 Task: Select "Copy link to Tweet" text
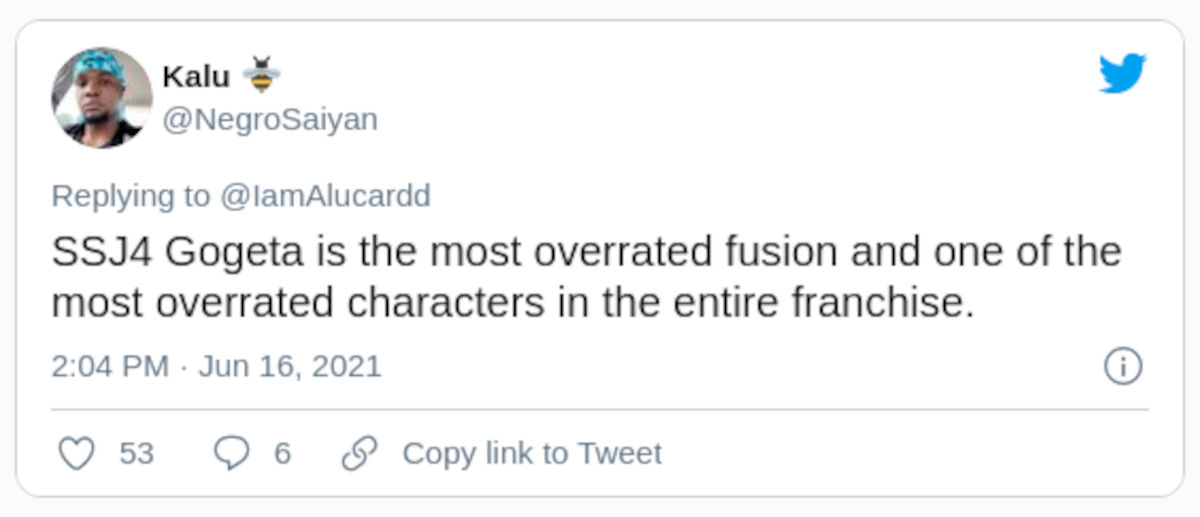click(x=532, y=454)
